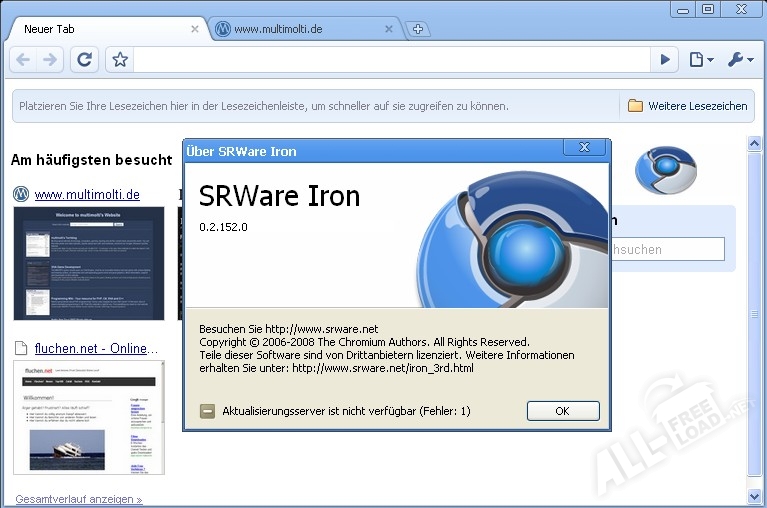Reload the current page

pos(85,60)
